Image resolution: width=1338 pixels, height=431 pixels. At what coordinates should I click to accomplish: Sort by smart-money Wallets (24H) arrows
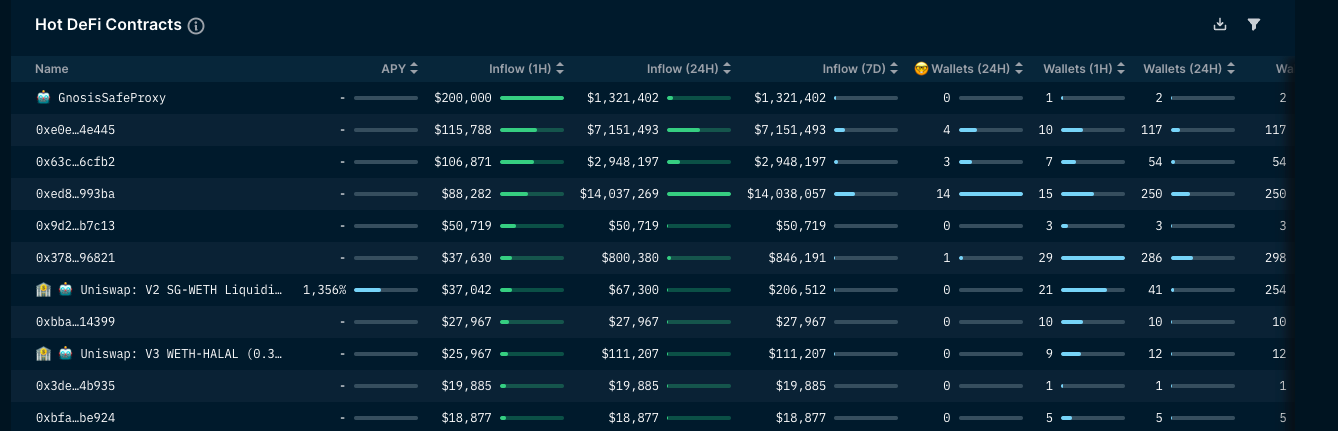click(1018, 69)
